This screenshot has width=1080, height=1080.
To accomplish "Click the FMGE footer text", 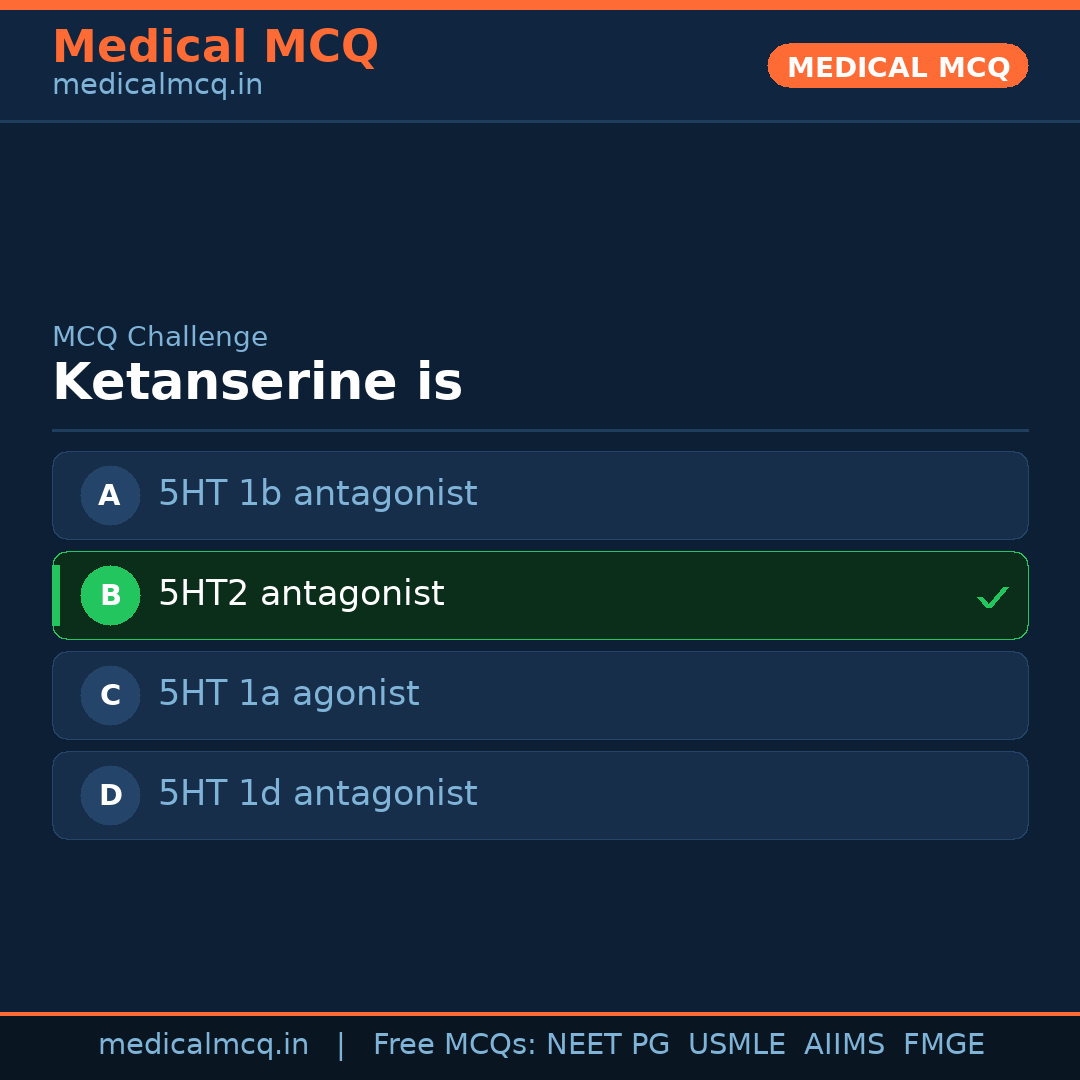I will (x=943, y=1045).
